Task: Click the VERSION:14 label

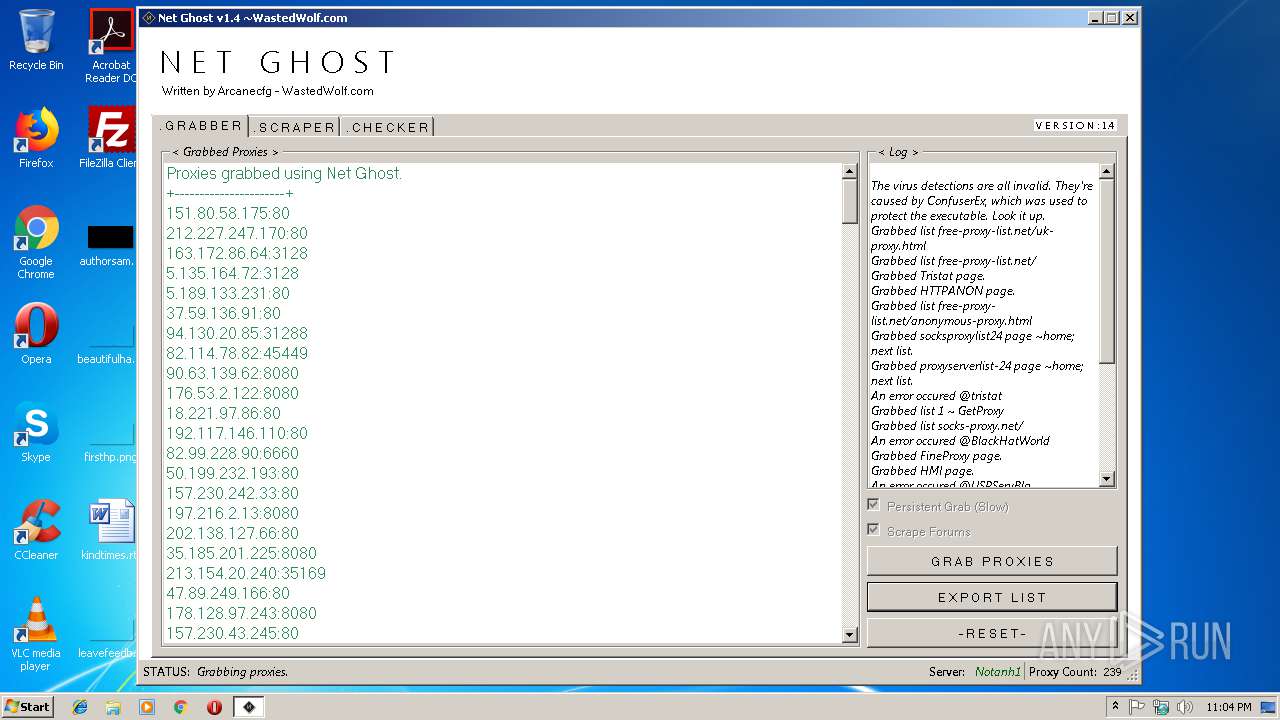Action: click(1075, 126)
